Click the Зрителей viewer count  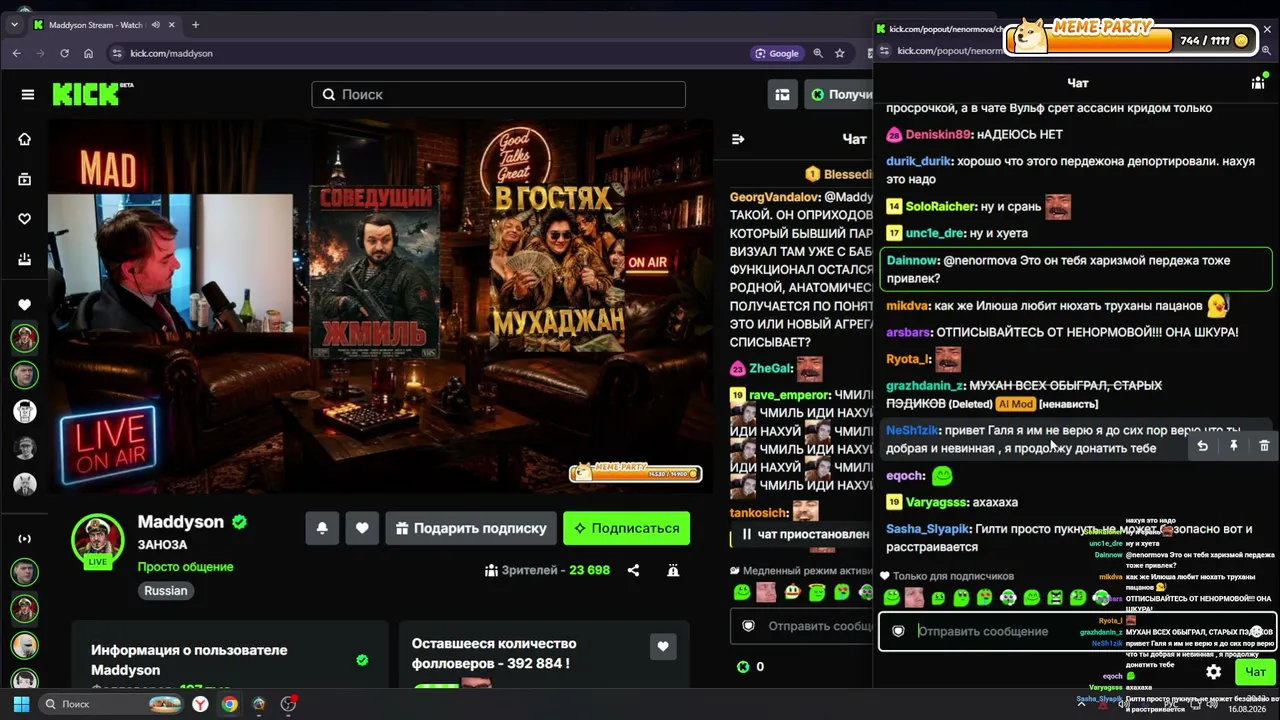(547, 570)
